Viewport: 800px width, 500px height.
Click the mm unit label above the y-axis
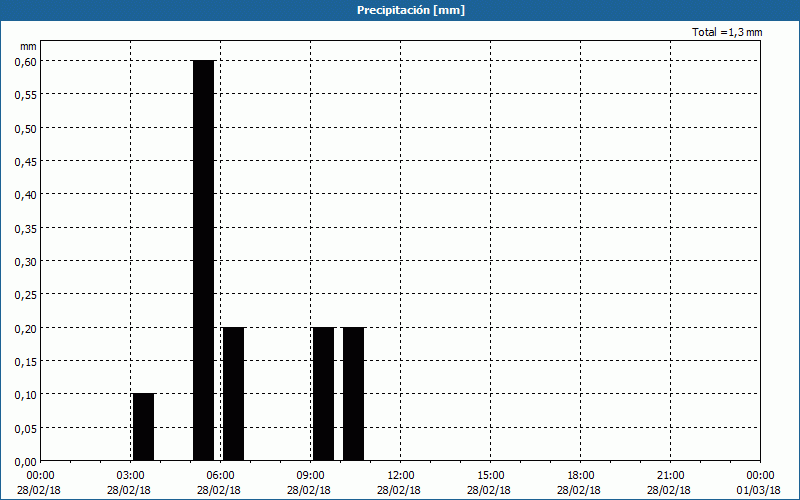tap(28, 46)
